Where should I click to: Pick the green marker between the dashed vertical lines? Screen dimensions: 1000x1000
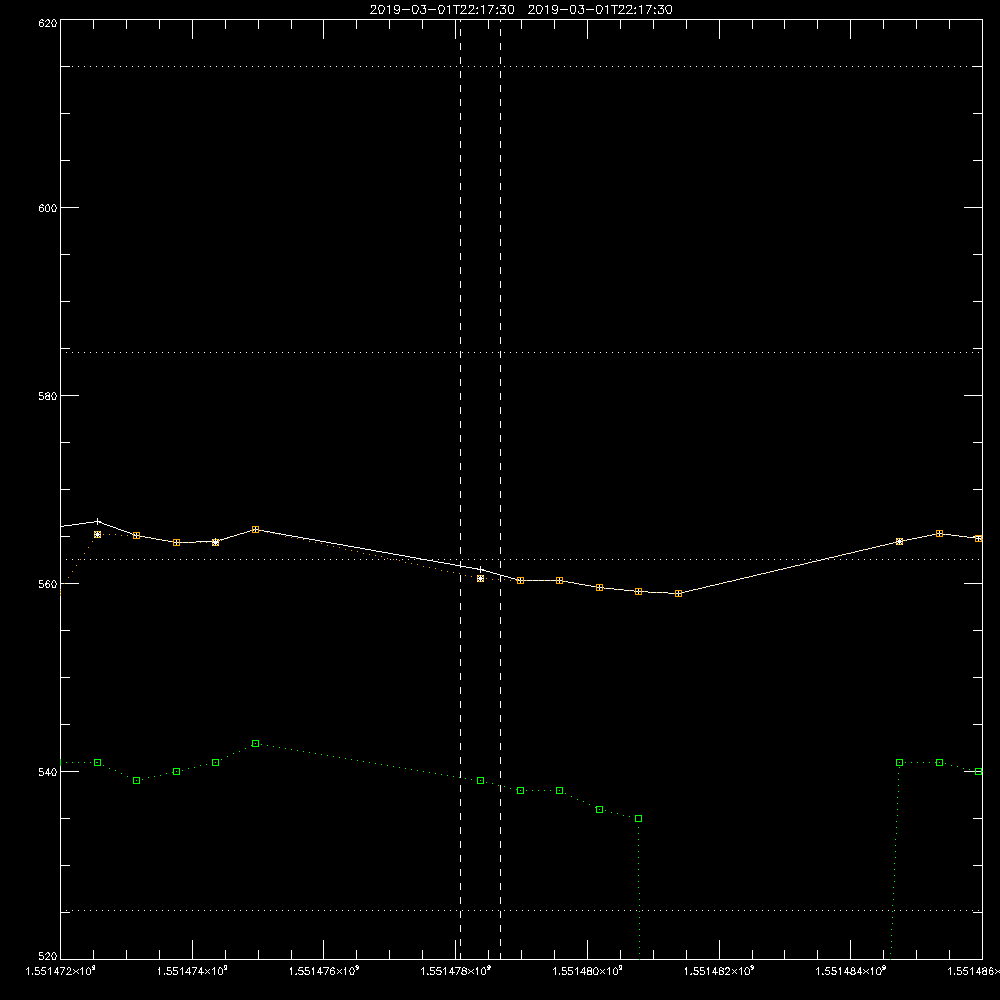coord(481,781)
